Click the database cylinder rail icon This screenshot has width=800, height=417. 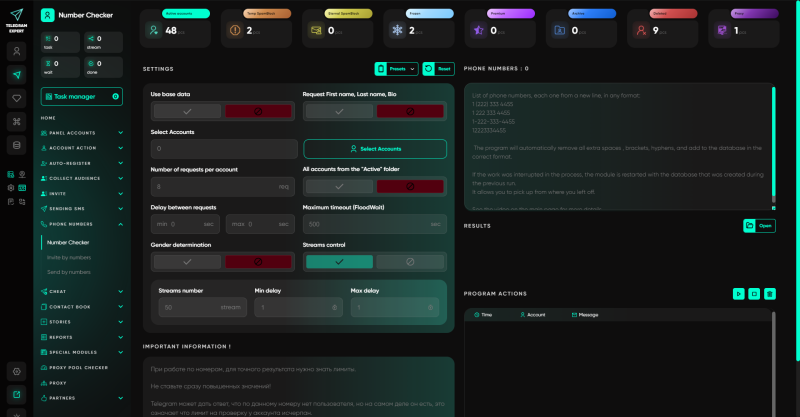(16, 145)
